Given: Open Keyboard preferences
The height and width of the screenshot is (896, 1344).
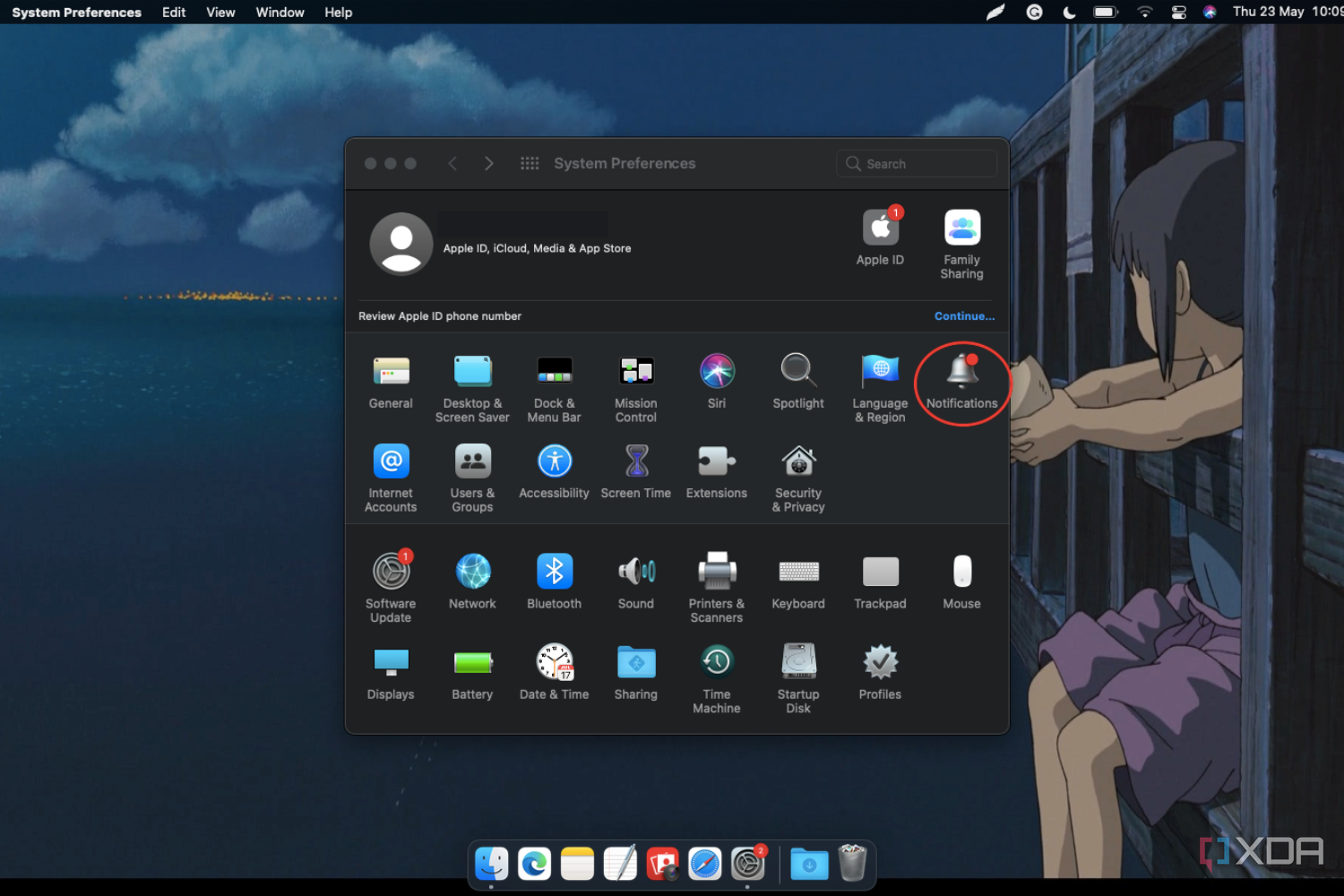Looking at the screenshot, I should [798, 572].
